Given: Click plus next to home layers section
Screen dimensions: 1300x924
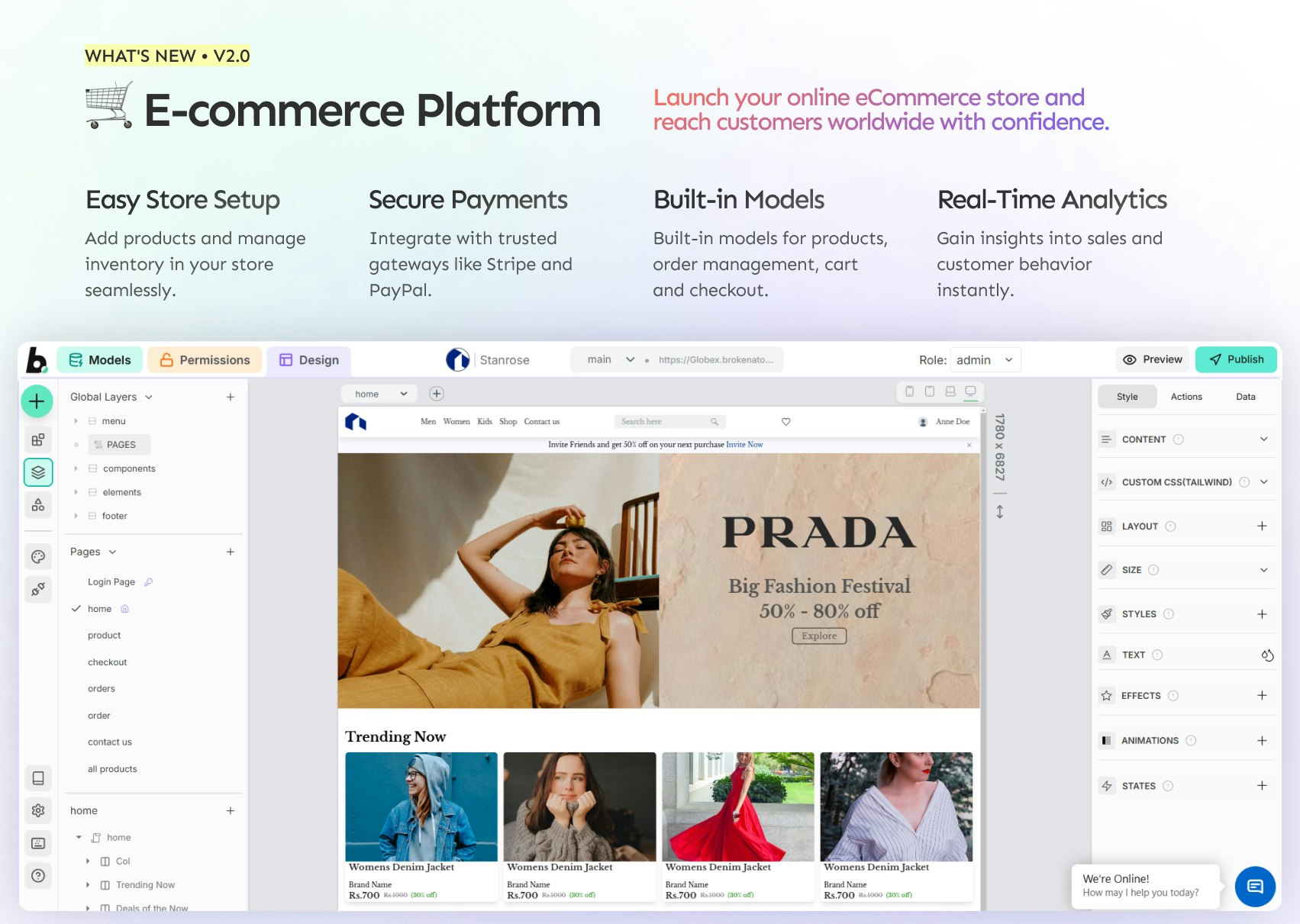Looking at the screenshot, I should 231,810.
